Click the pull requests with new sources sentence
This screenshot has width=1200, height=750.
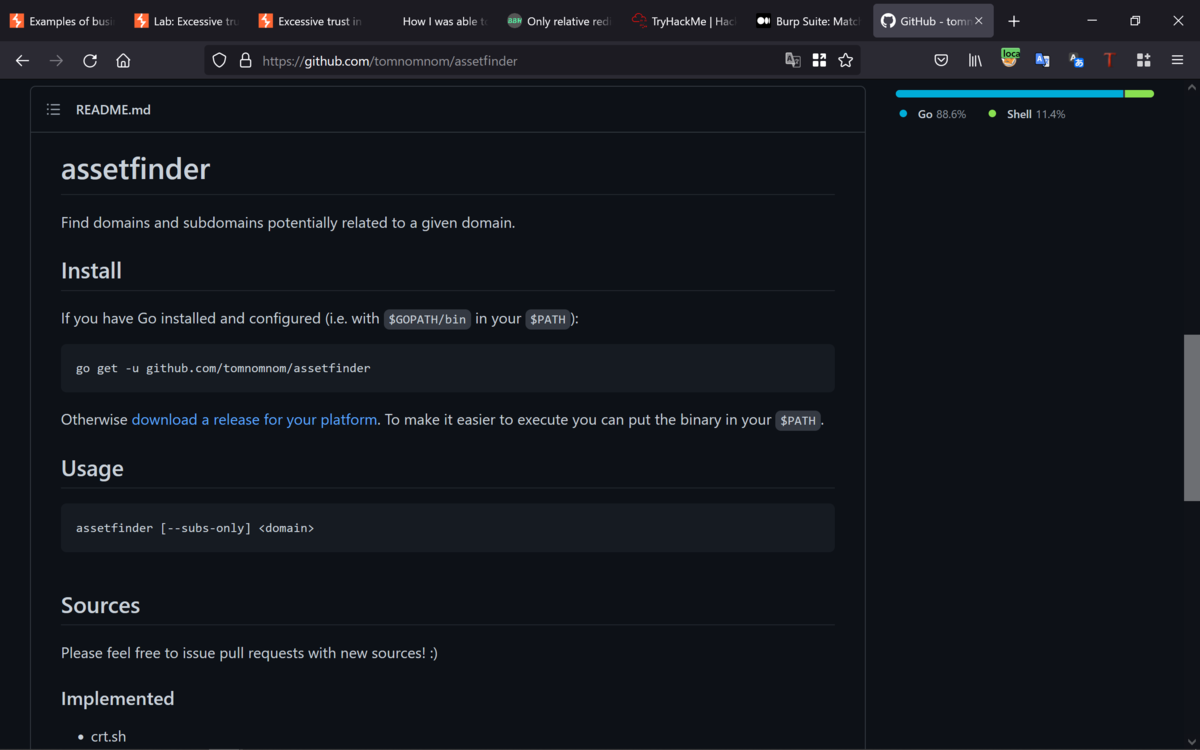pyautogui.click(x=250, y=653)
